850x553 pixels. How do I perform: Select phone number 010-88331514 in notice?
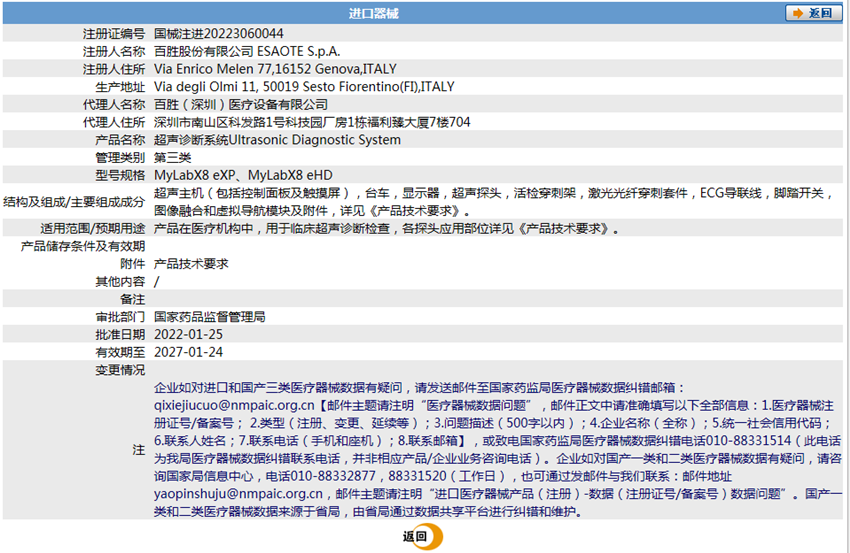click(749, 440)
